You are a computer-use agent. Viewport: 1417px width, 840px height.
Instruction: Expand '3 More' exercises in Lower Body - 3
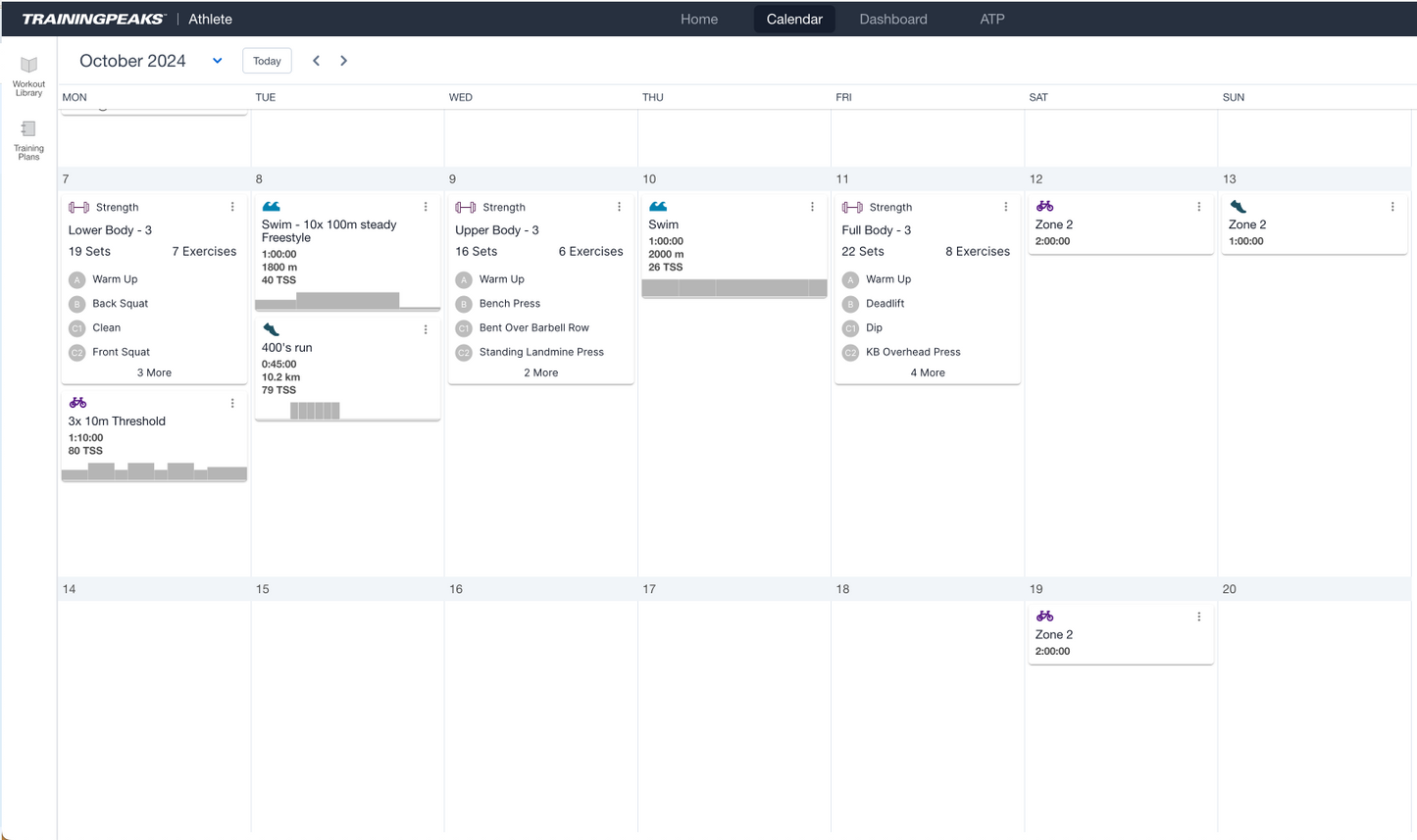tap(154, 372)
